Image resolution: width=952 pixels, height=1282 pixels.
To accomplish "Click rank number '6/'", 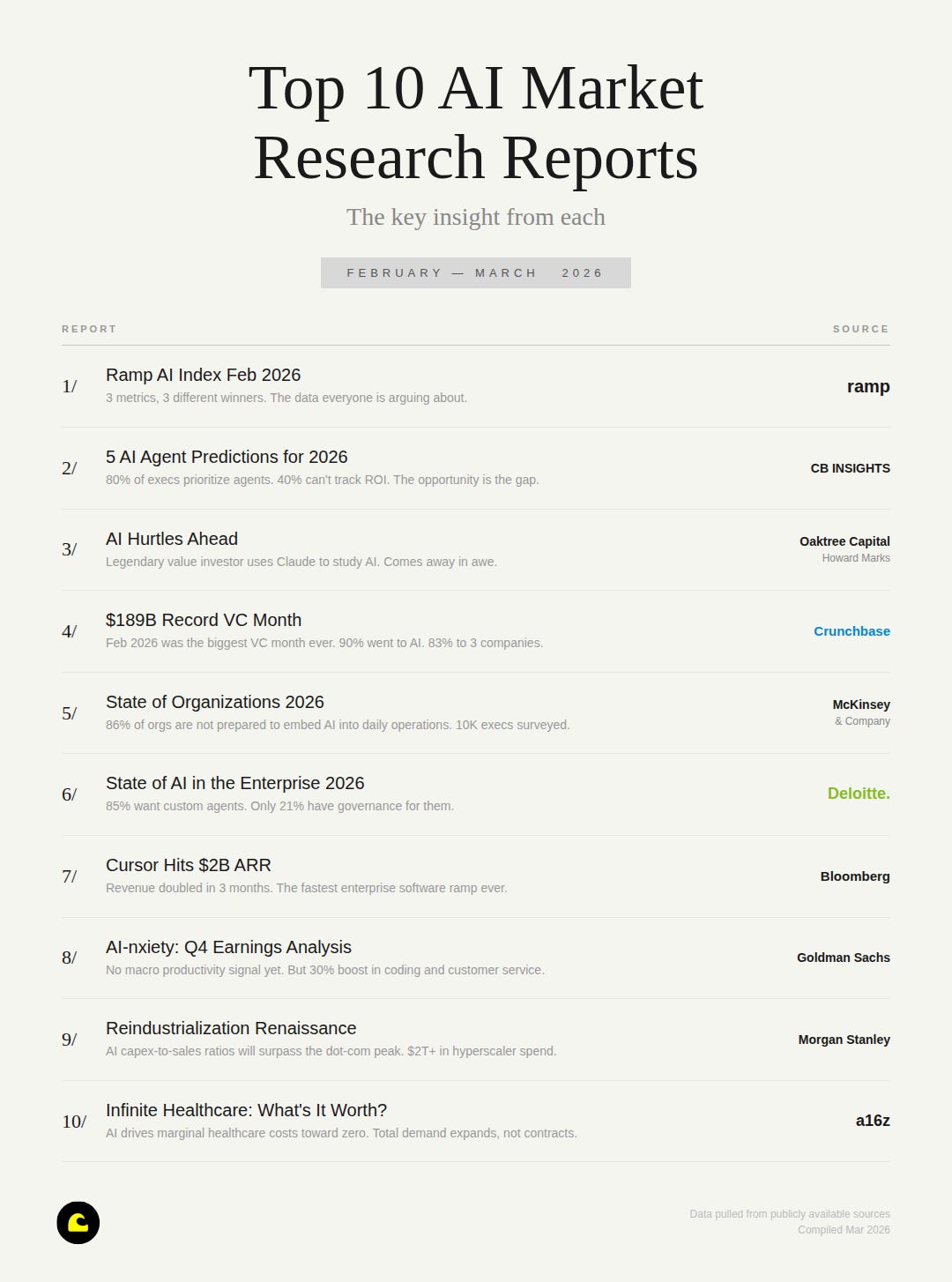I will [69, 794].
